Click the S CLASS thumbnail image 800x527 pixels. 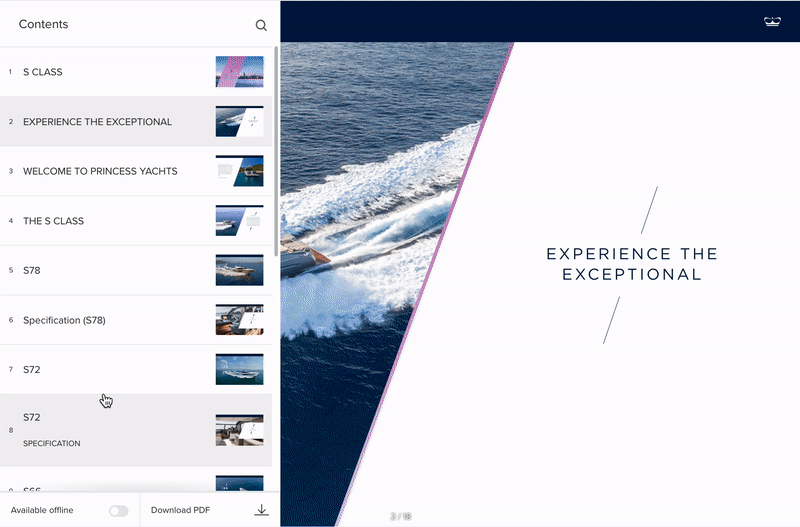pos(239,72)
